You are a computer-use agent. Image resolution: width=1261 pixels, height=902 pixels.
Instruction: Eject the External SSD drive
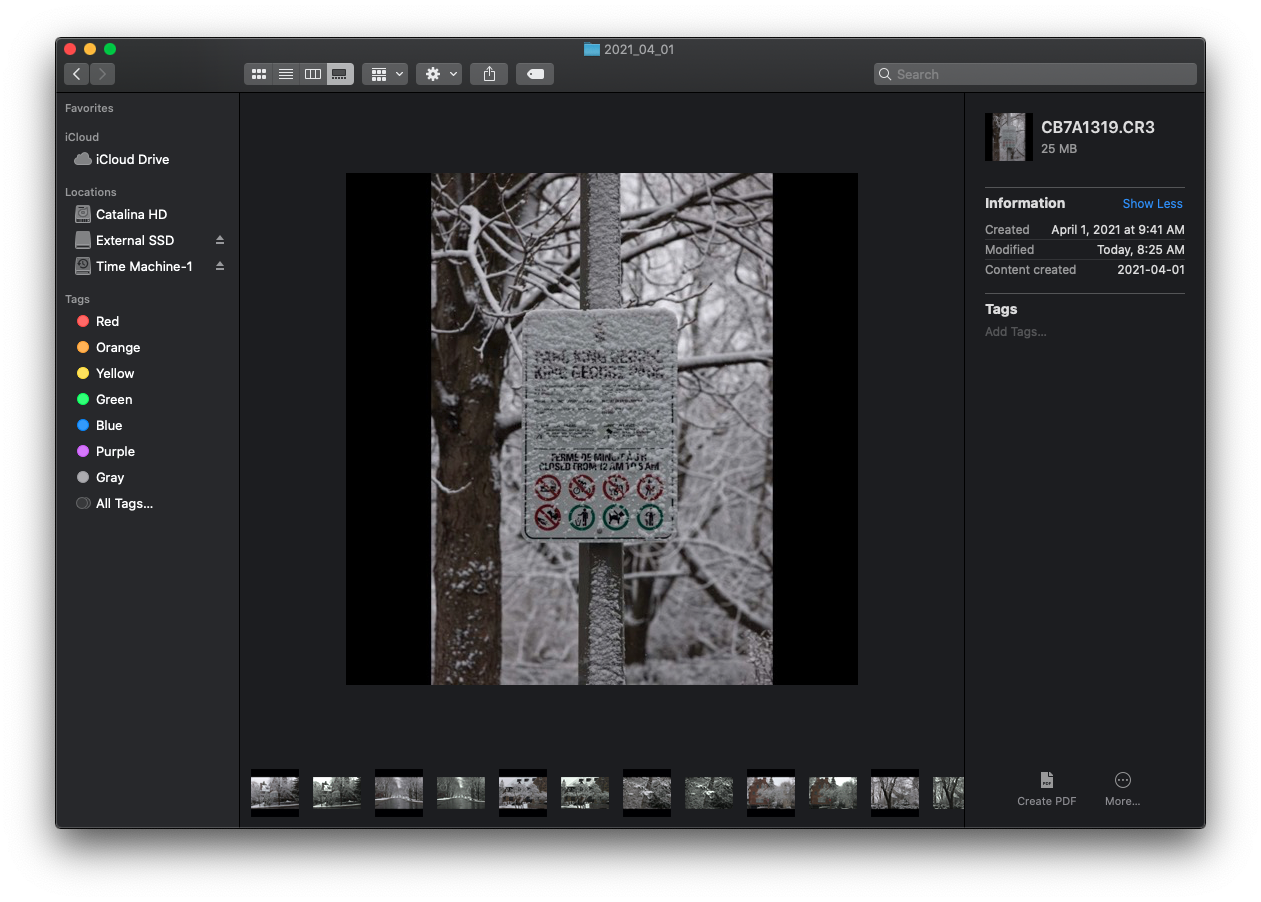[x=220, y=240]
